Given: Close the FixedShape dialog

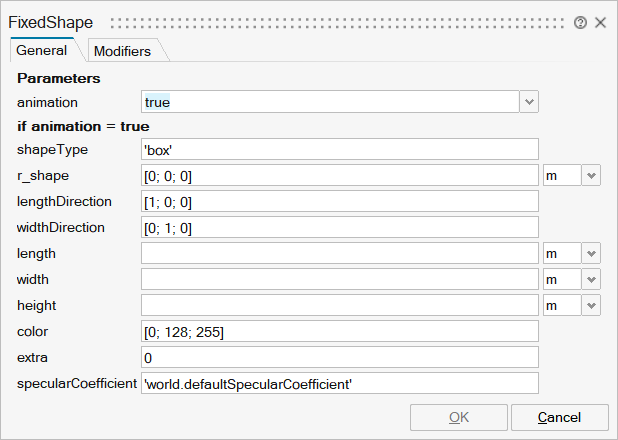Looking at the screenshot, I should click(x=600, y=22).
